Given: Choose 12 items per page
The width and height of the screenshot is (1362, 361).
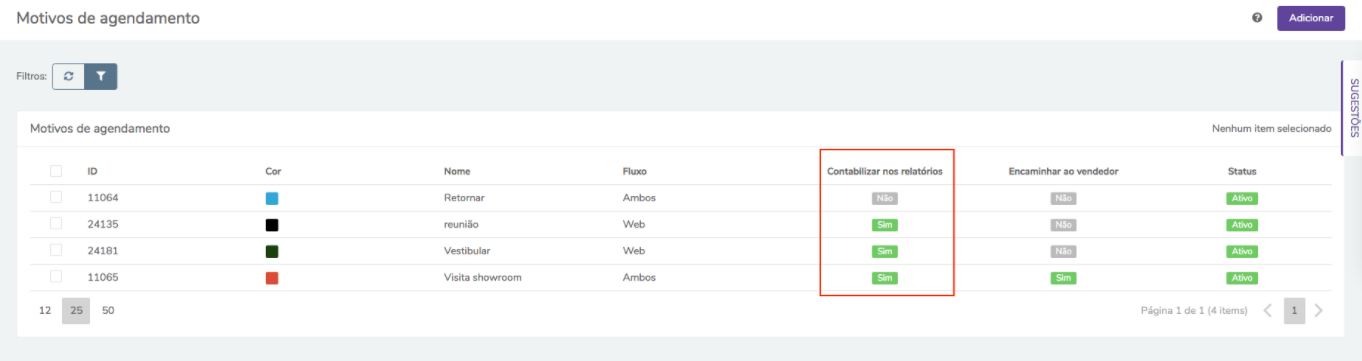Looking at the screenshot, I should pos(45,311).
